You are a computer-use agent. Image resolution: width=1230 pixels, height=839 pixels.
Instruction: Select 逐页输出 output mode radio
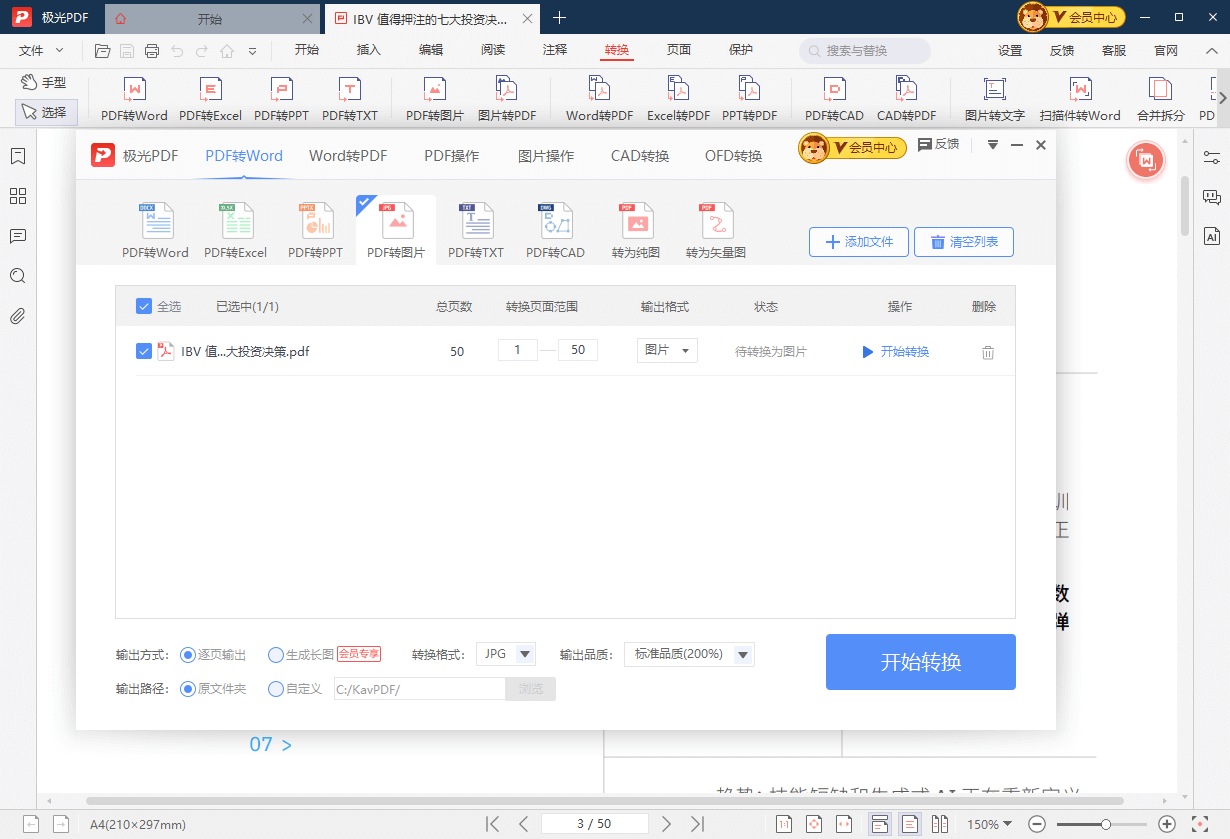click(187, 655)
